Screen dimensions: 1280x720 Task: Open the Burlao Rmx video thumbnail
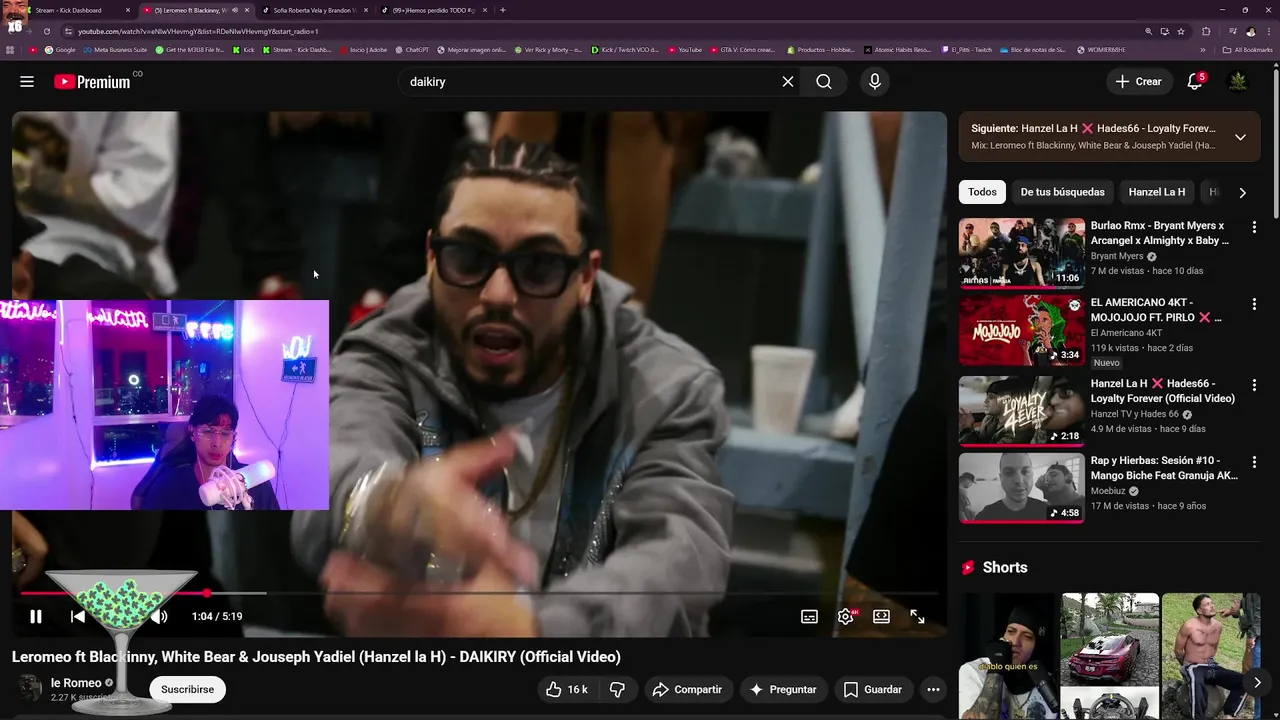1022,253
